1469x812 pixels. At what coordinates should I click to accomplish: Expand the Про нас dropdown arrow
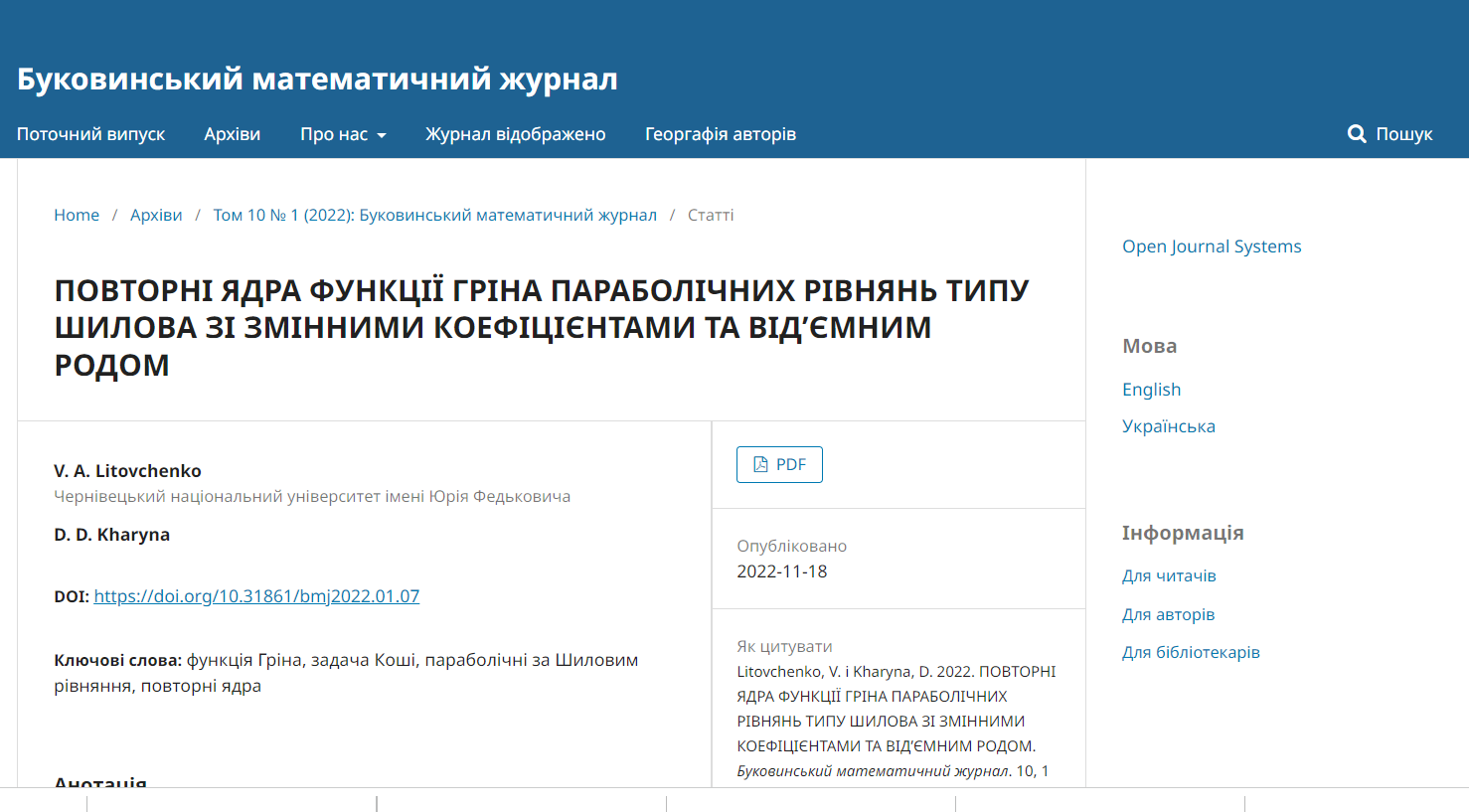381,135
